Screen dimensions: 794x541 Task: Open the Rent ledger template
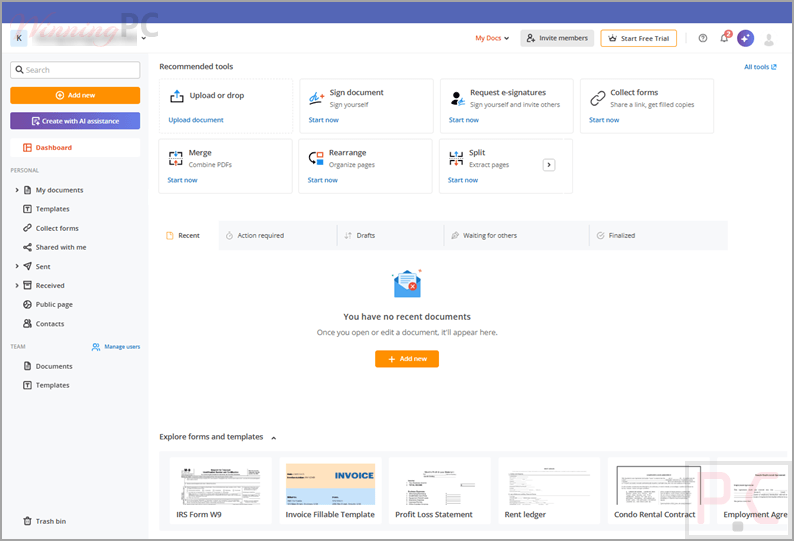(x=549, y=490)
